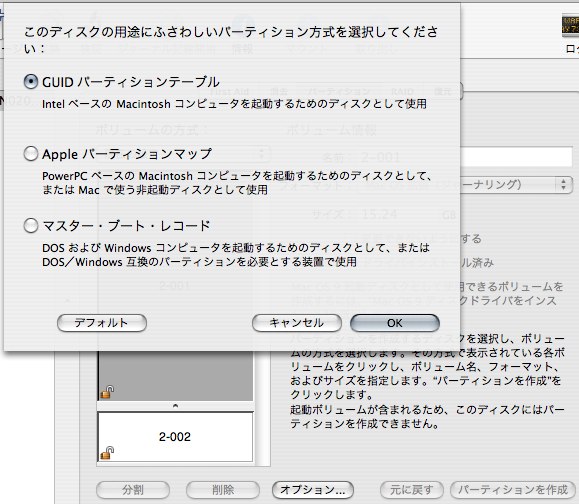Select マスター・ブート・レコード radio button
The width and height of the screenshot is (579, 504).
pos(31,225)
